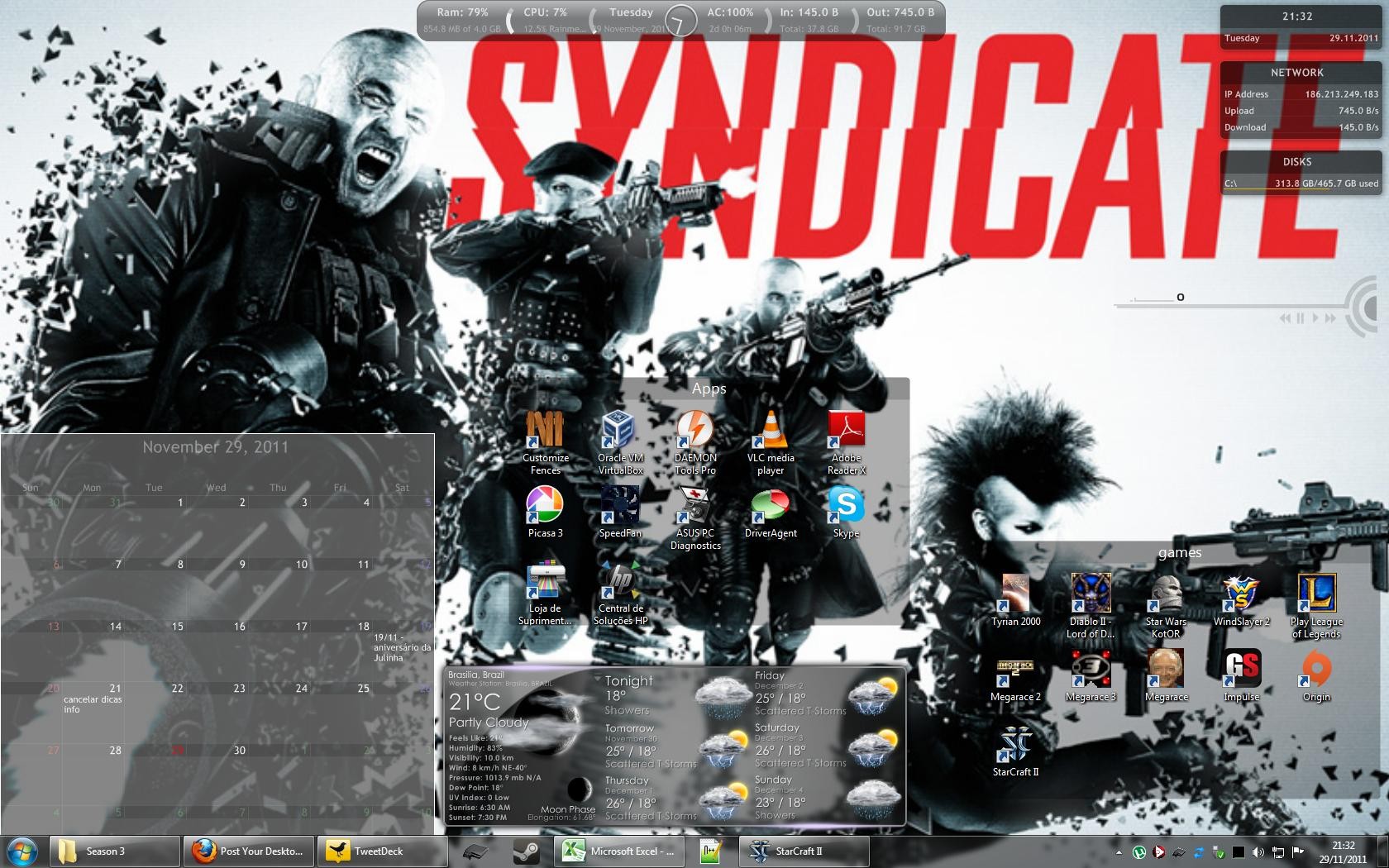This screenshot has width=1389, height=868.
Task: Open DriverAgent shortcut
Action: click(x=771, y=513)
